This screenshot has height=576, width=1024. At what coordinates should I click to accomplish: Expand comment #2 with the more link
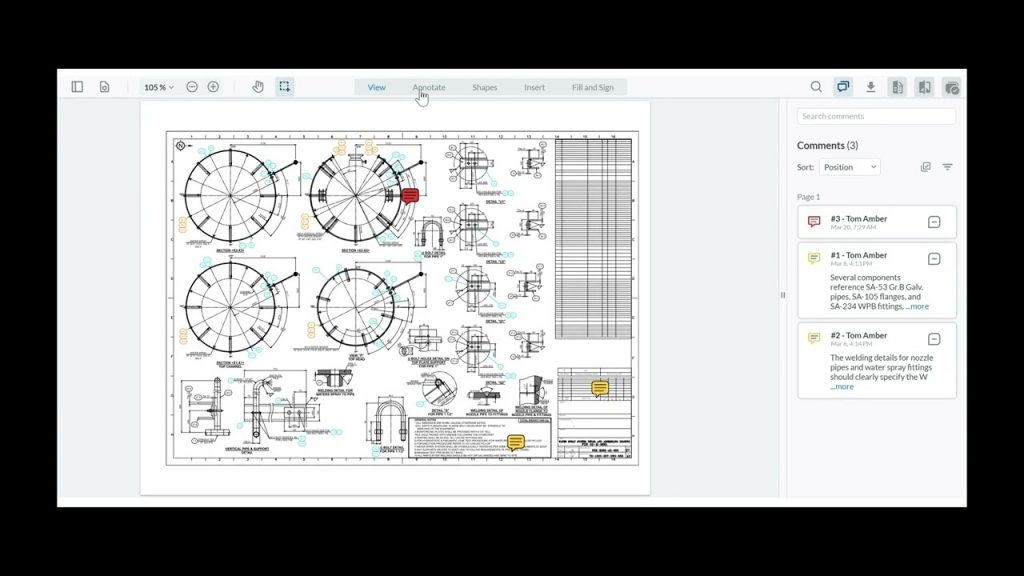(x=843, y=387)
